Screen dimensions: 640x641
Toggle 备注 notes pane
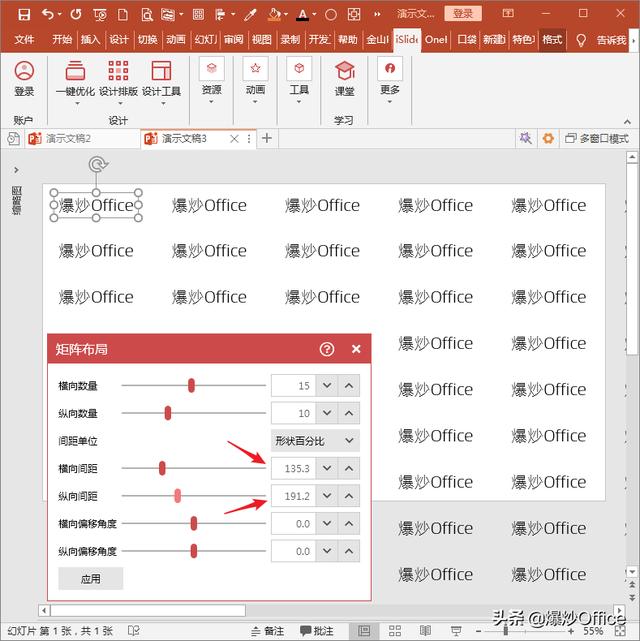(x=268, y=631)
